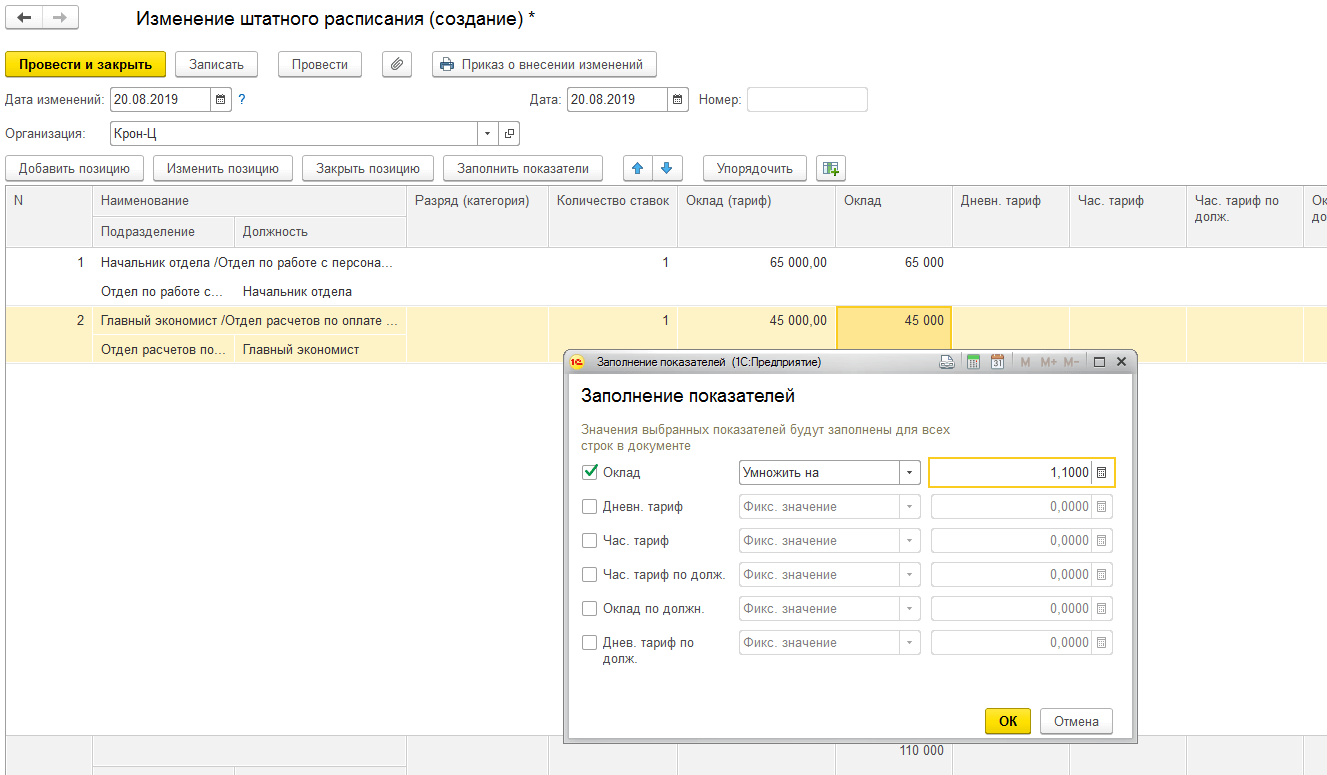
Task: Move selected row up with blue arrow
Action: click(x=638, y=168)
